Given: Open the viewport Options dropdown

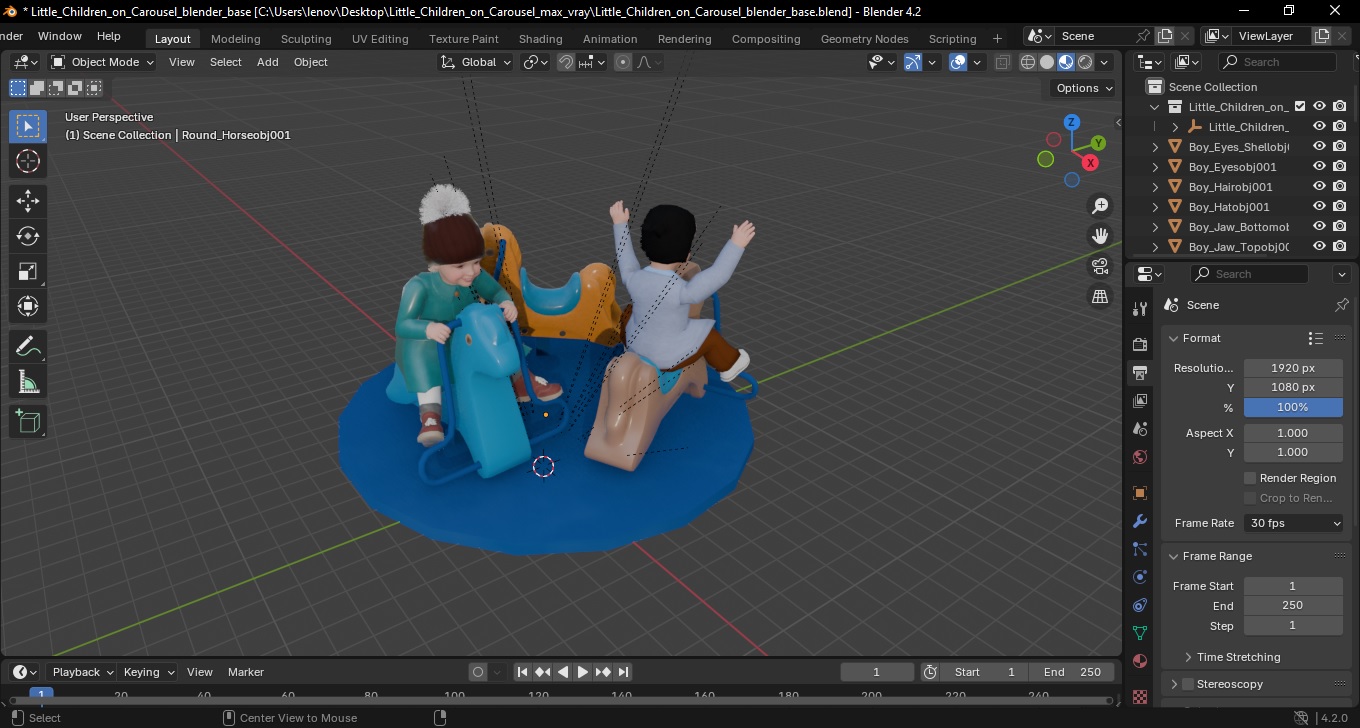Looking at the screenshot, I should 1085,88.
